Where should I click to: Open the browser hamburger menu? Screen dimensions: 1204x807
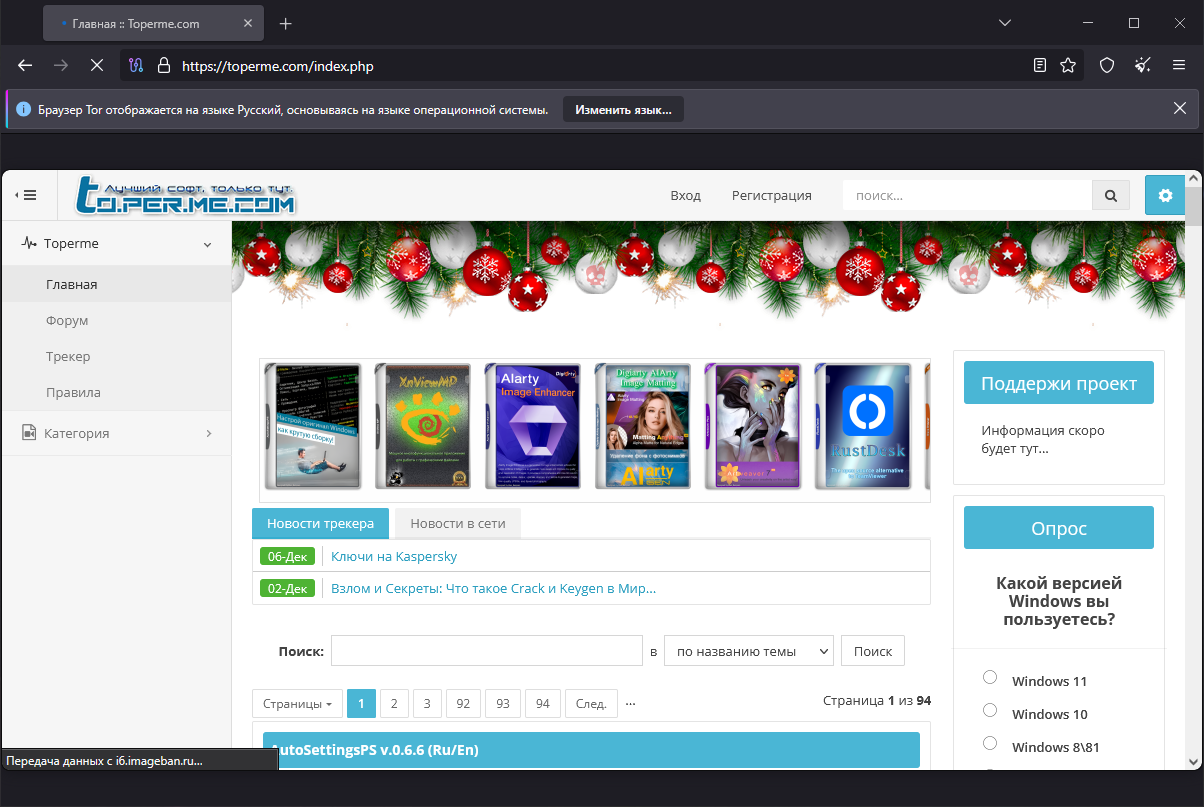tap(1179, 65)
